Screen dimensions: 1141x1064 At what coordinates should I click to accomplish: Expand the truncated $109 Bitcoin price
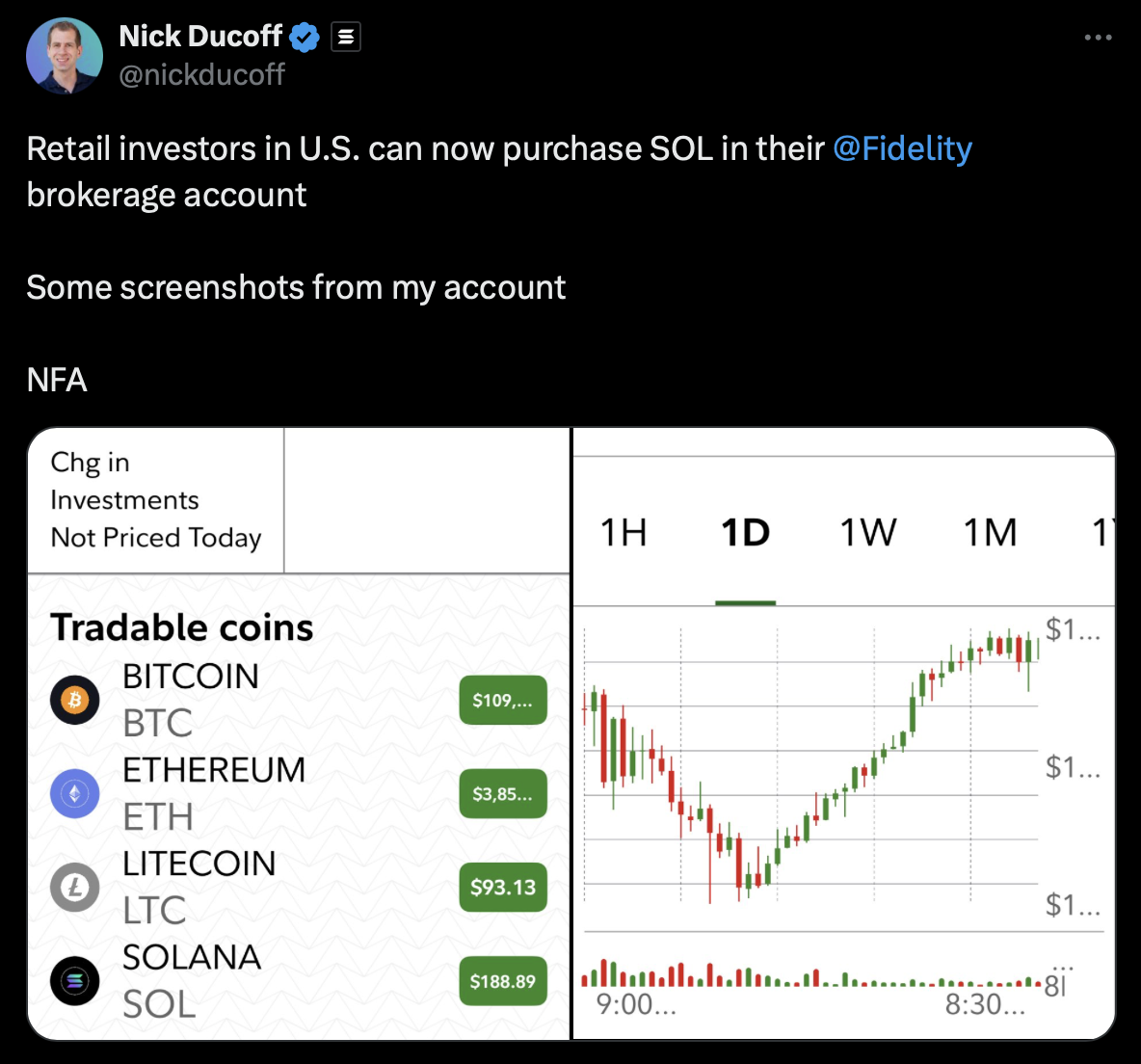502,700
